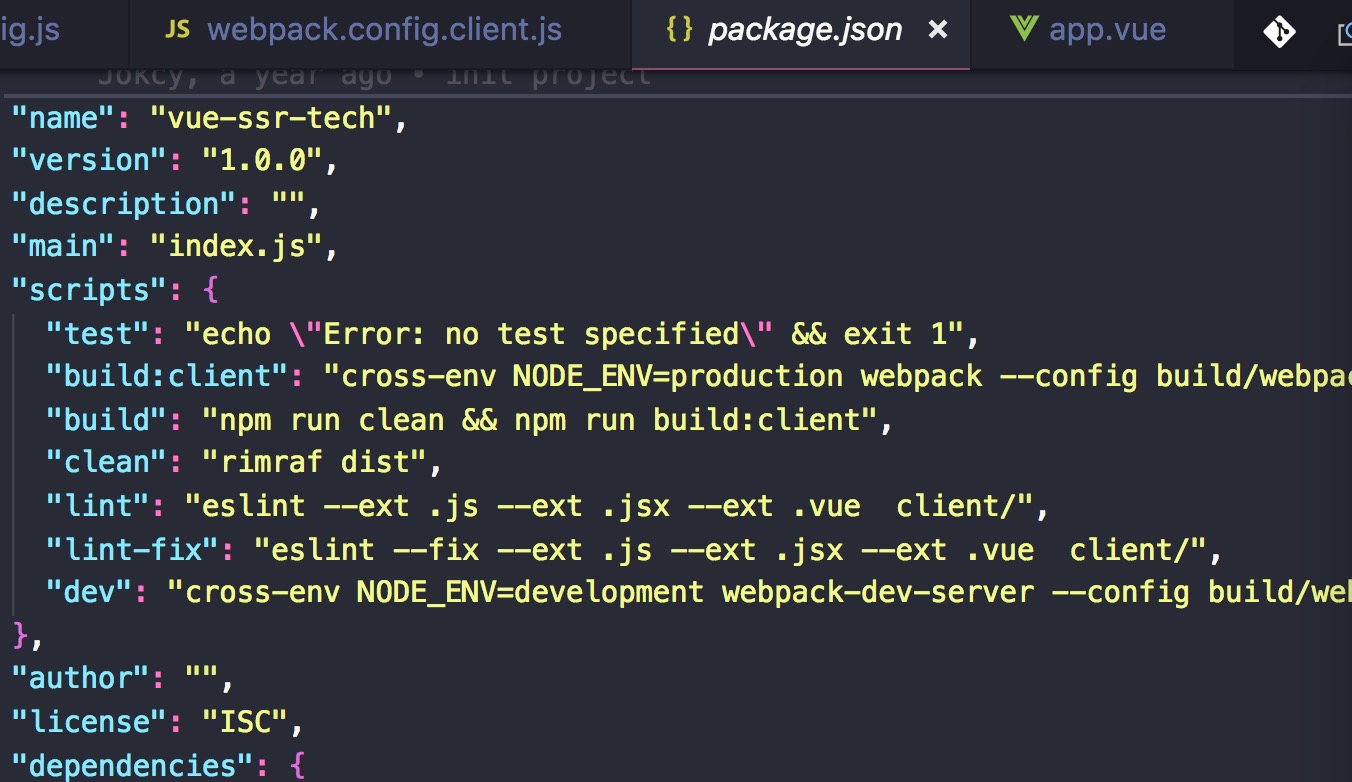Click the opening brace after "scripts"

210,292
